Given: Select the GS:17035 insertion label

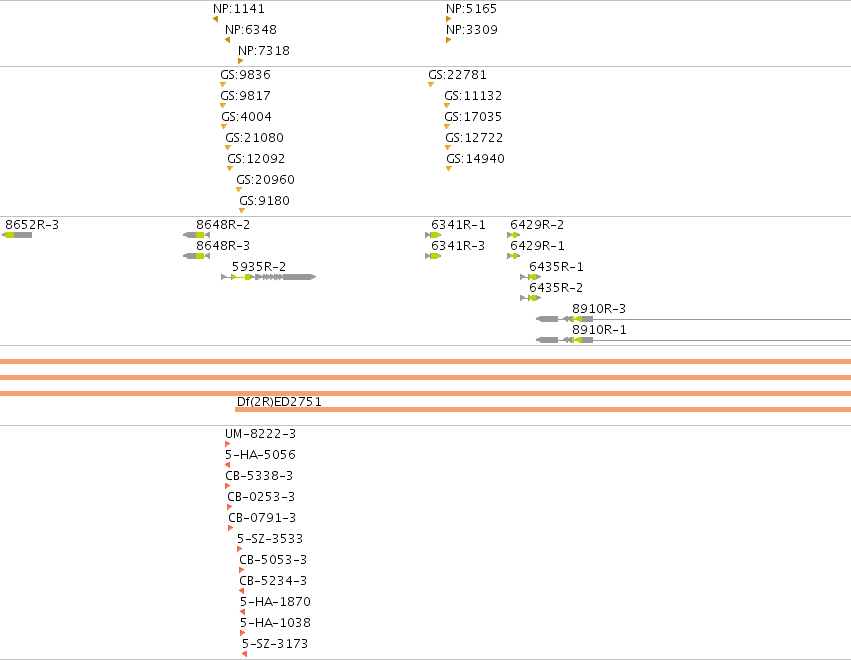Looking at the screenshot, I should 473,117.
